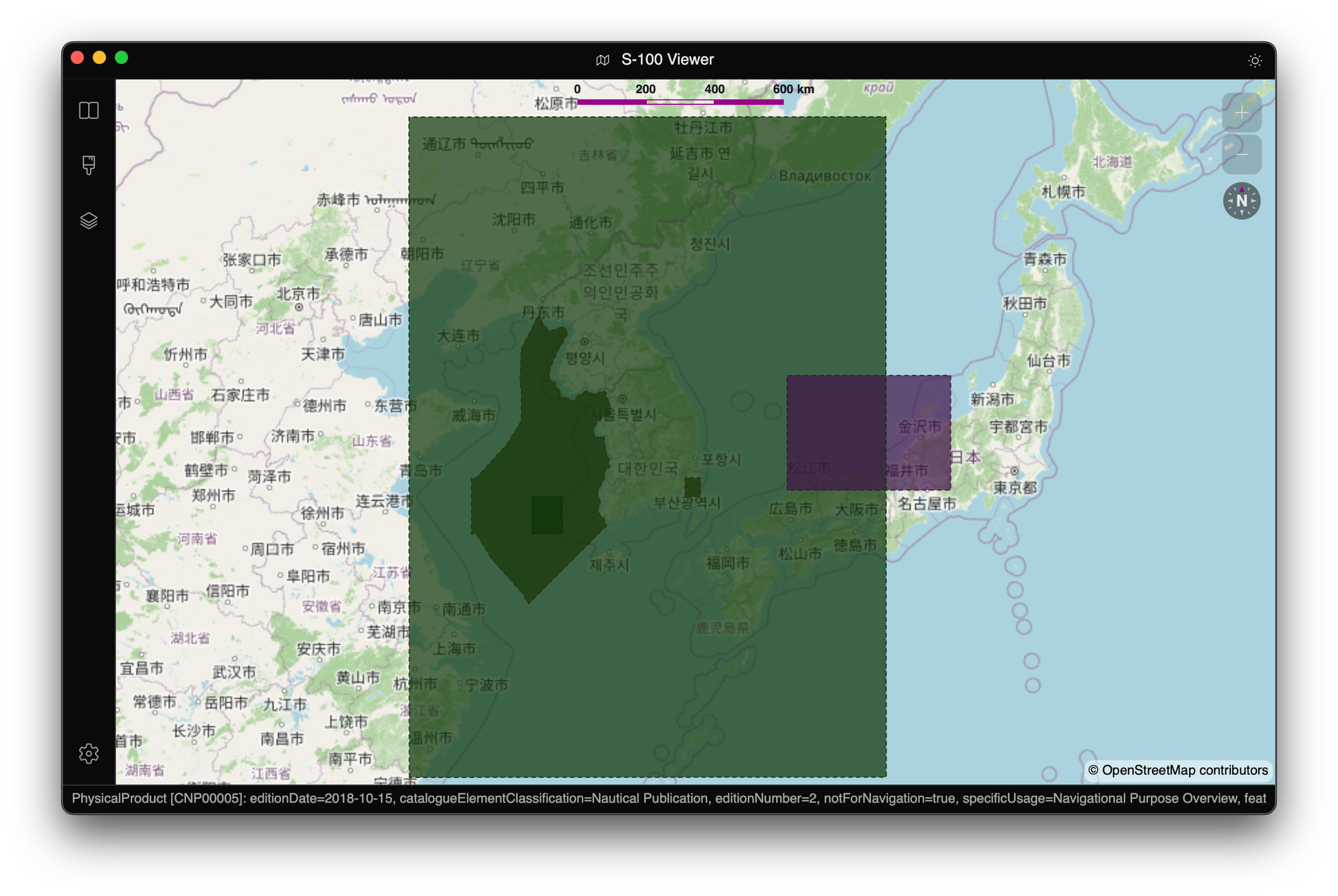Screen dimensions: 1338x896
Task: Click the 仙台市 map label
Action: pos(1048,361)
